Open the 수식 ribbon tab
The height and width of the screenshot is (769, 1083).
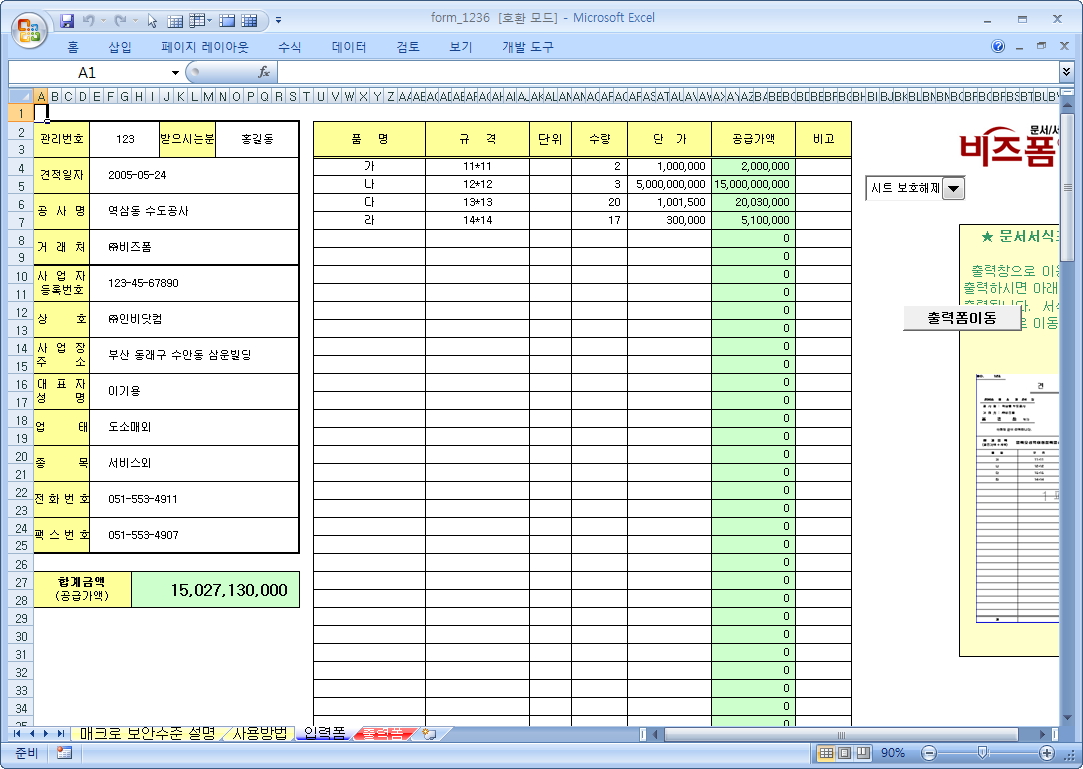pyautogui.click(x=290, y=47)
